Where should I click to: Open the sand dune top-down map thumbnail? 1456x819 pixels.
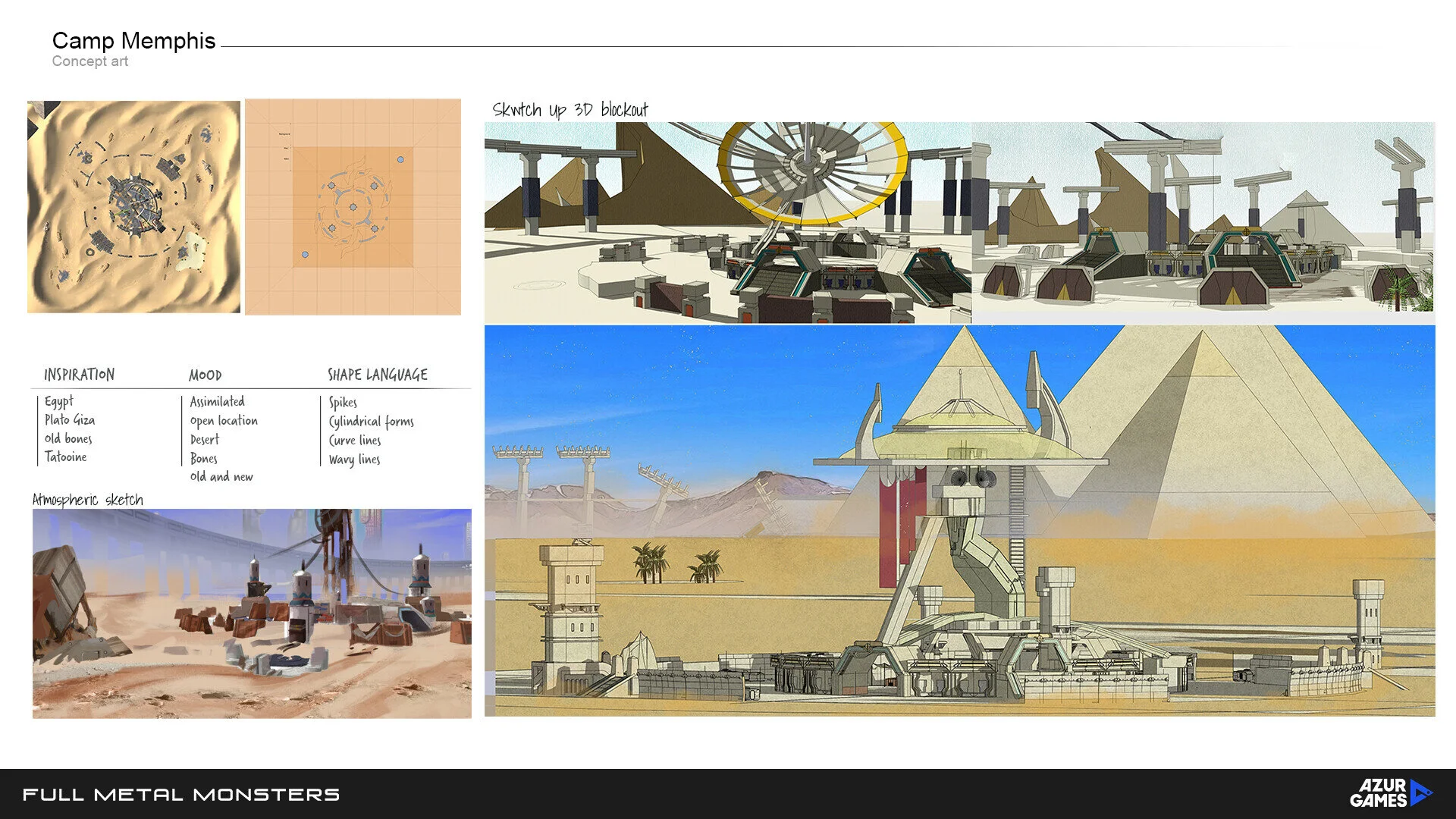(133, 206)
